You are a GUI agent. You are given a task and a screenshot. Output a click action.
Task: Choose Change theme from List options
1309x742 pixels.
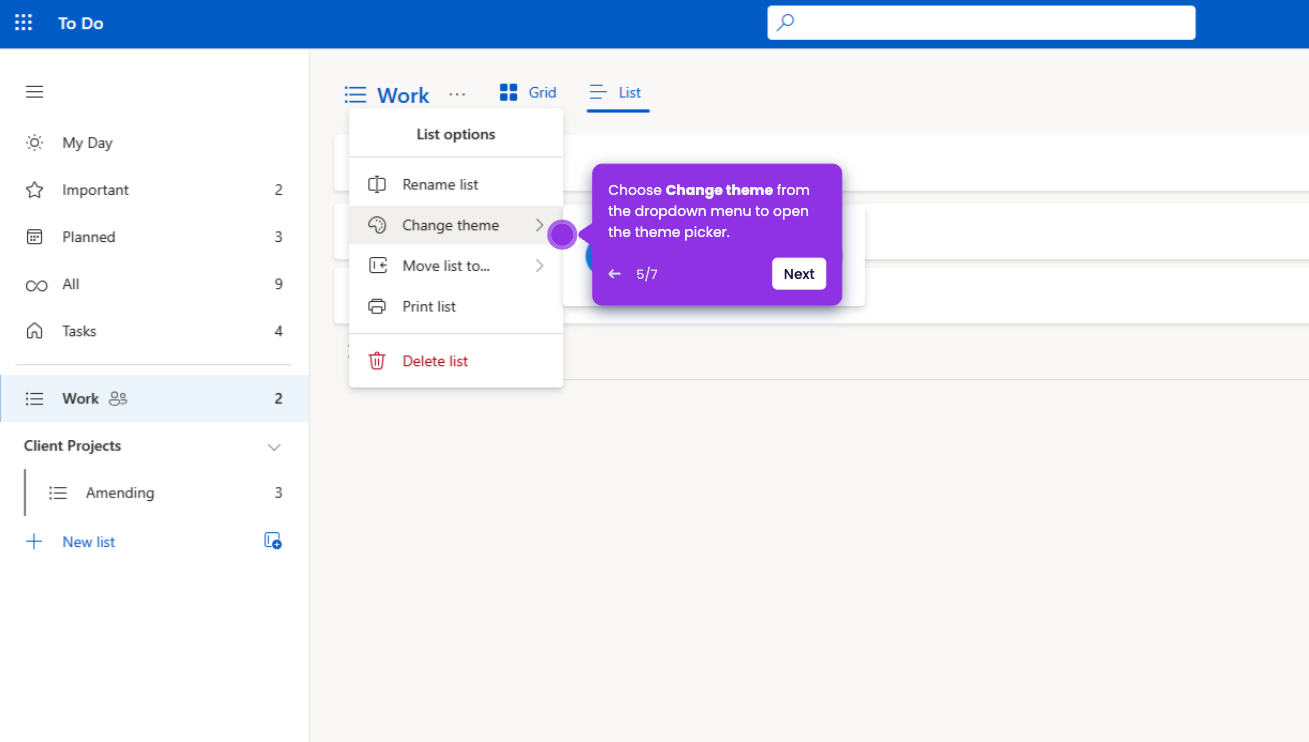[456, 225]
